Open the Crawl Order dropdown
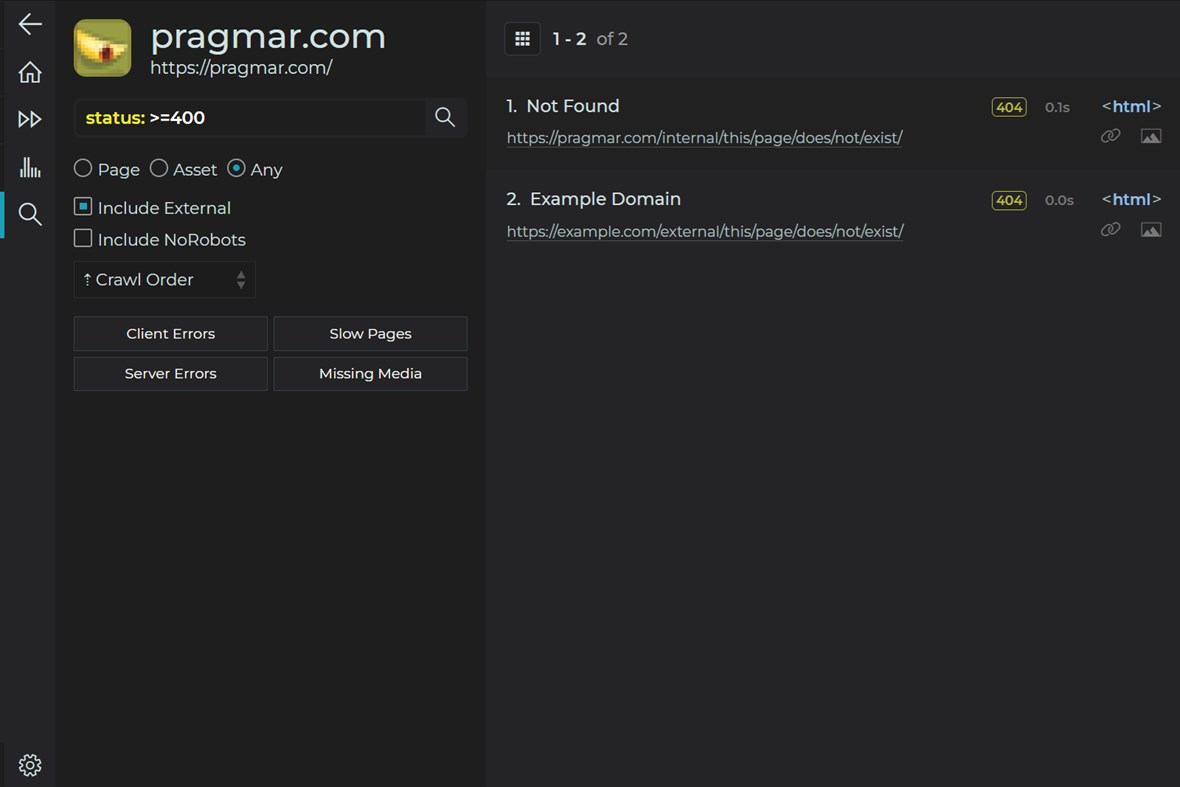Image resolution: width=1180 pixels, height=787 pixels. coord(164,280)
